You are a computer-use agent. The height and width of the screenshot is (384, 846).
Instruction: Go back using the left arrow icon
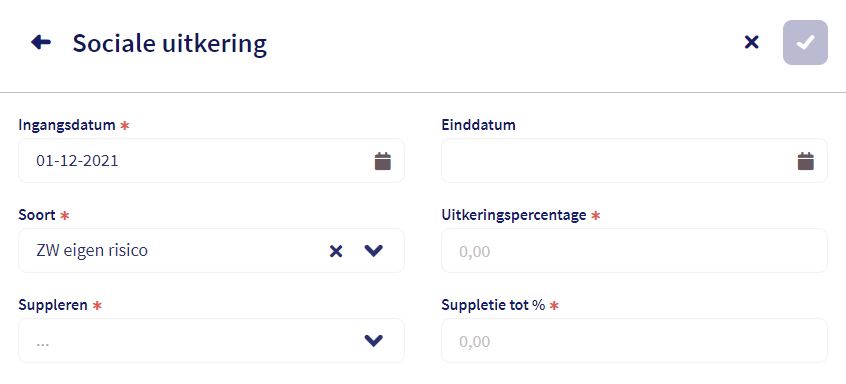coord(41,42)
